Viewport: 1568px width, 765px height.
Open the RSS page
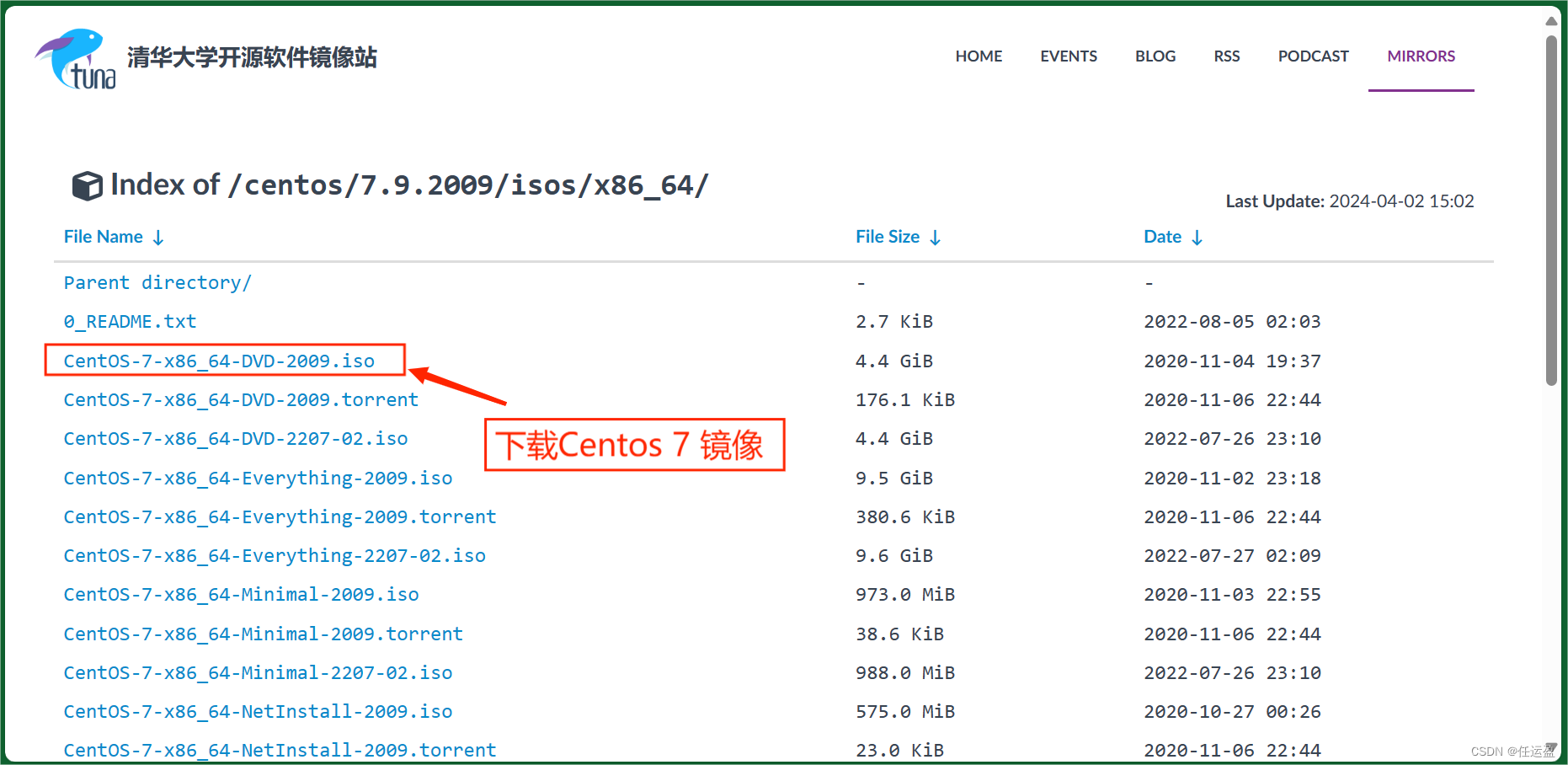tap(1226, 56)
